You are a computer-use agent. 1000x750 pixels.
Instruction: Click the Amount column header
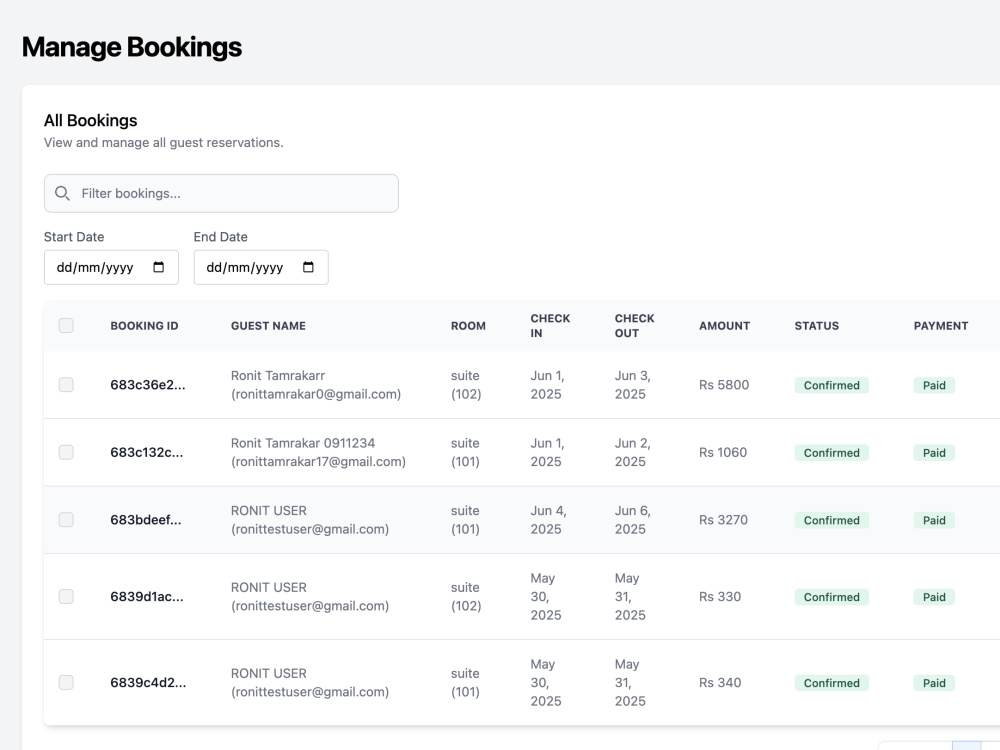(724, 325)
